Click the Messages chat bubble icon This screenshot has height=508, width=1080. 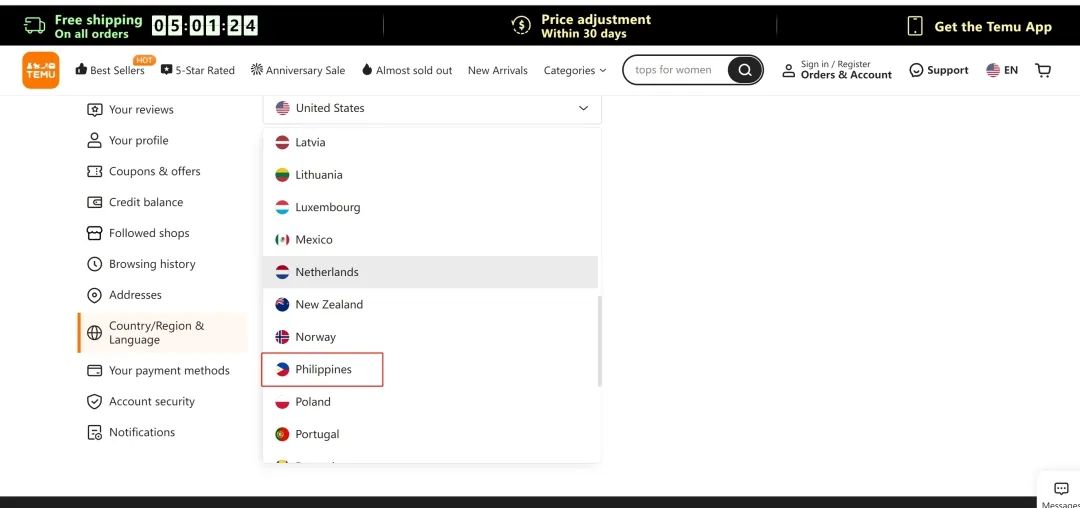1061,489
